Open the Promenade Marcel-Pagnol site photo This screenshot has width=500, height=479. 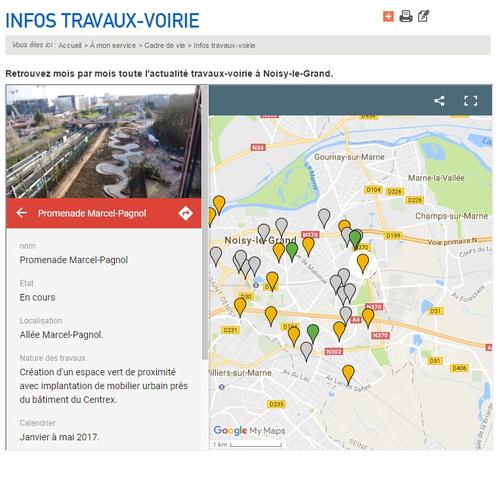104,141
